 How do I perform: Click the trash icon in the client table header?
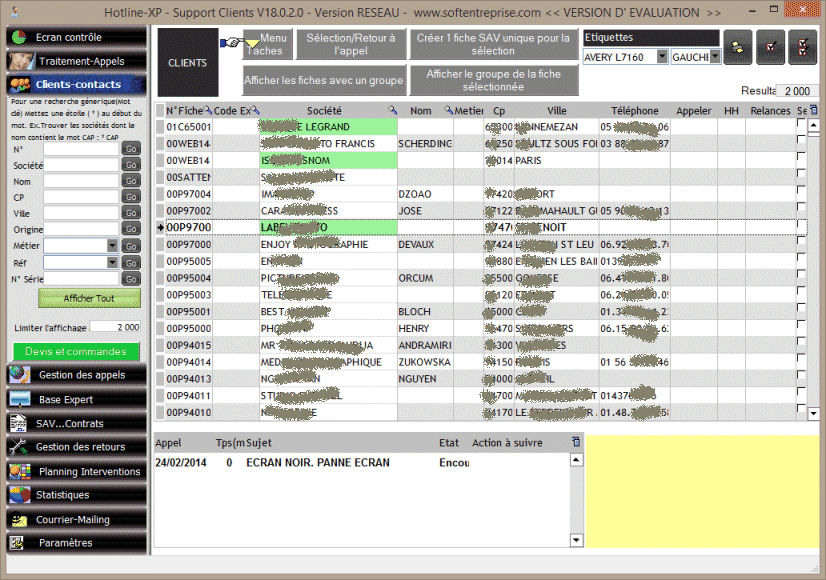tap(812, 110)
